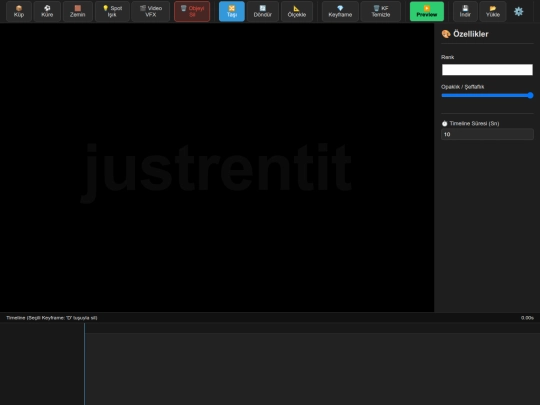Click the Timeline Süresi input field
Viewport: 540px width, 405px height.
click(x=487, y=134)
